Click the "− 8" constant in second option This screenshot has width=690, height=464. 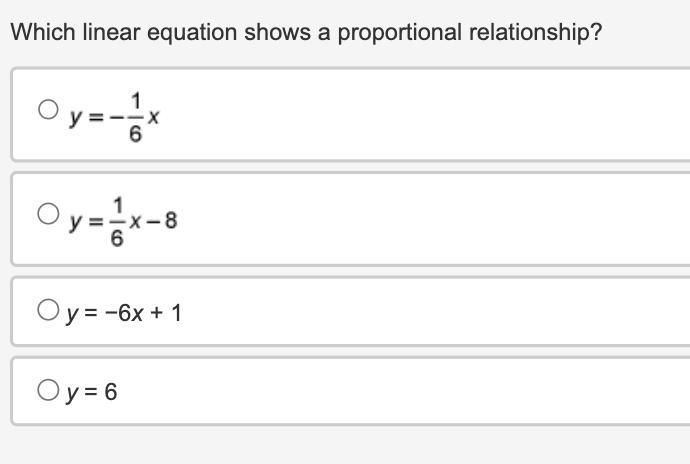click(161, 221)
